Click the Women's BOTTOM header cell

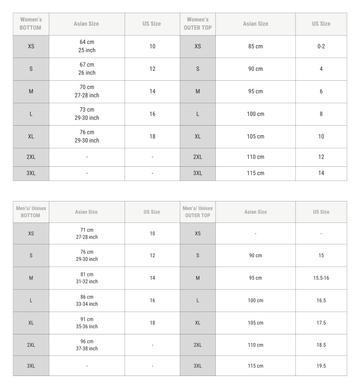(x=31, y=24)
